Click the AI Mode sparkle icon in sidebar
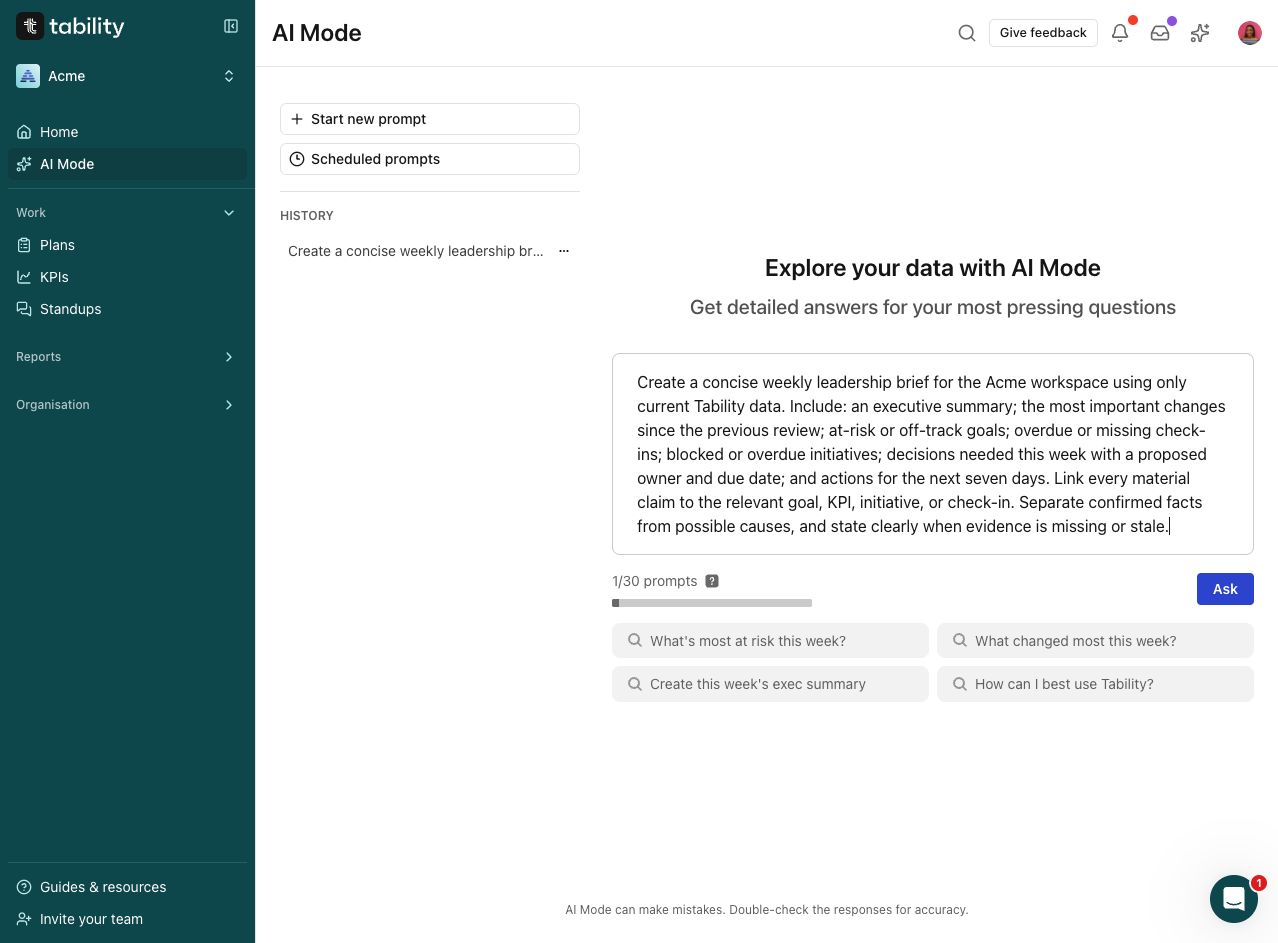This screenshot has height=943, width=1278. click(x=24, y=164)
